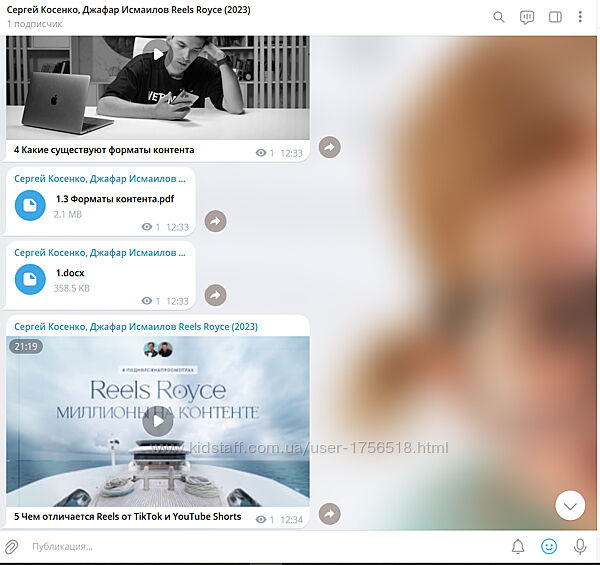
Task: Open the three-dot more options menu
Action: coord(580,17)
